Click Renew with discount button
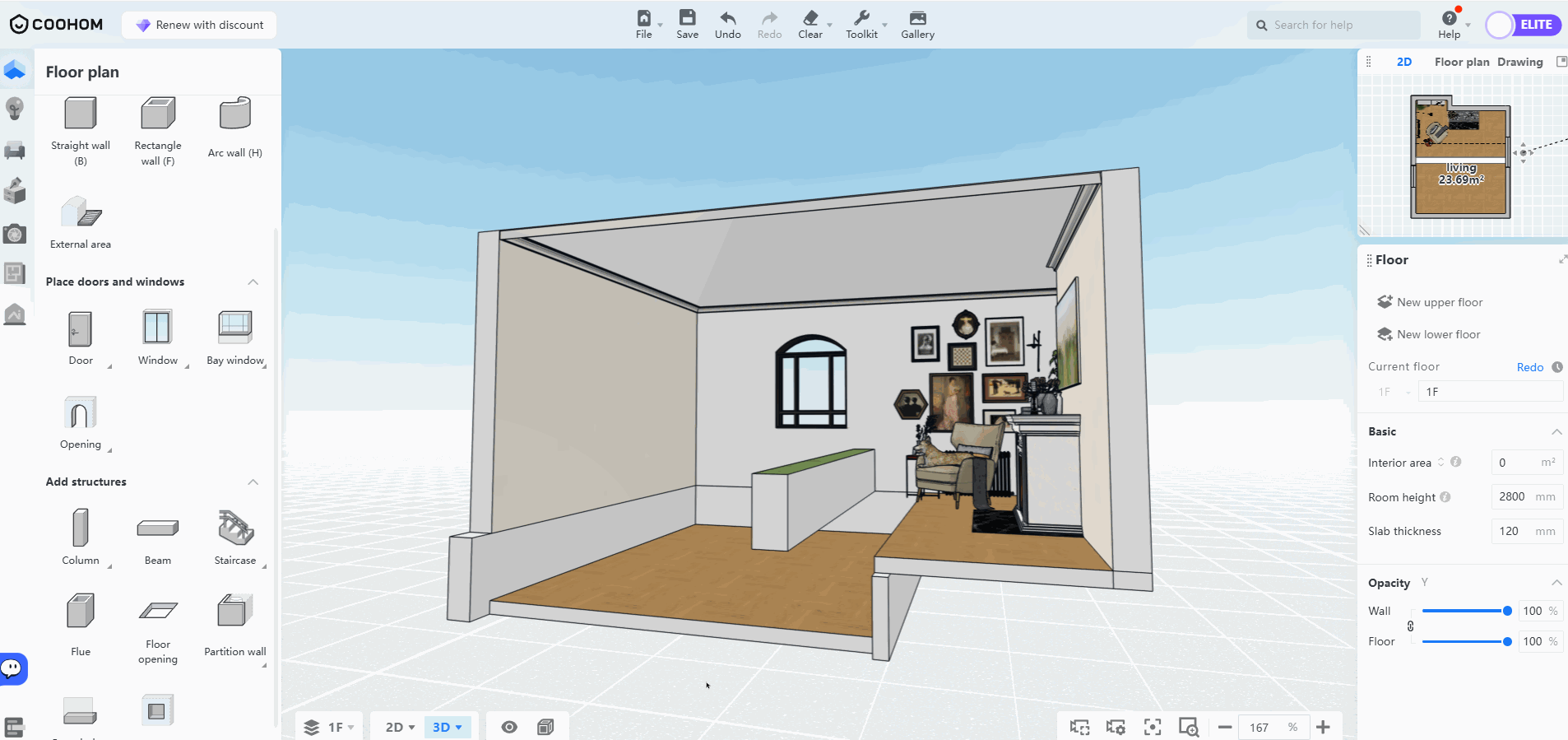1568x740 pixels. pyautogui.click(x=199, y=25)
